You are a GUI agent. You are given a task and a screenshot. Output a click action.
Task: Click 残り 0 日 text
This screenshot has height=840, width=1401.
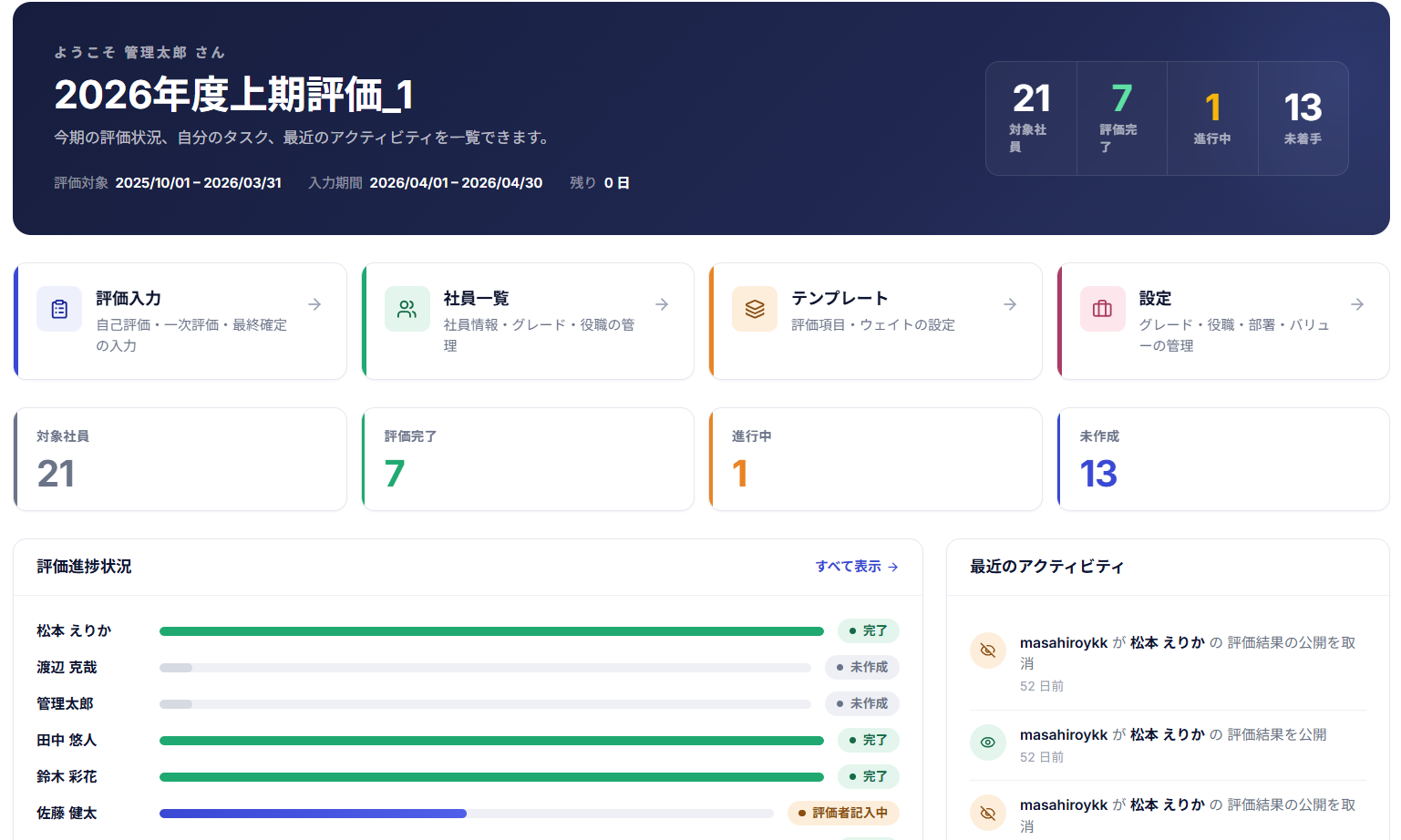[600, 183]
